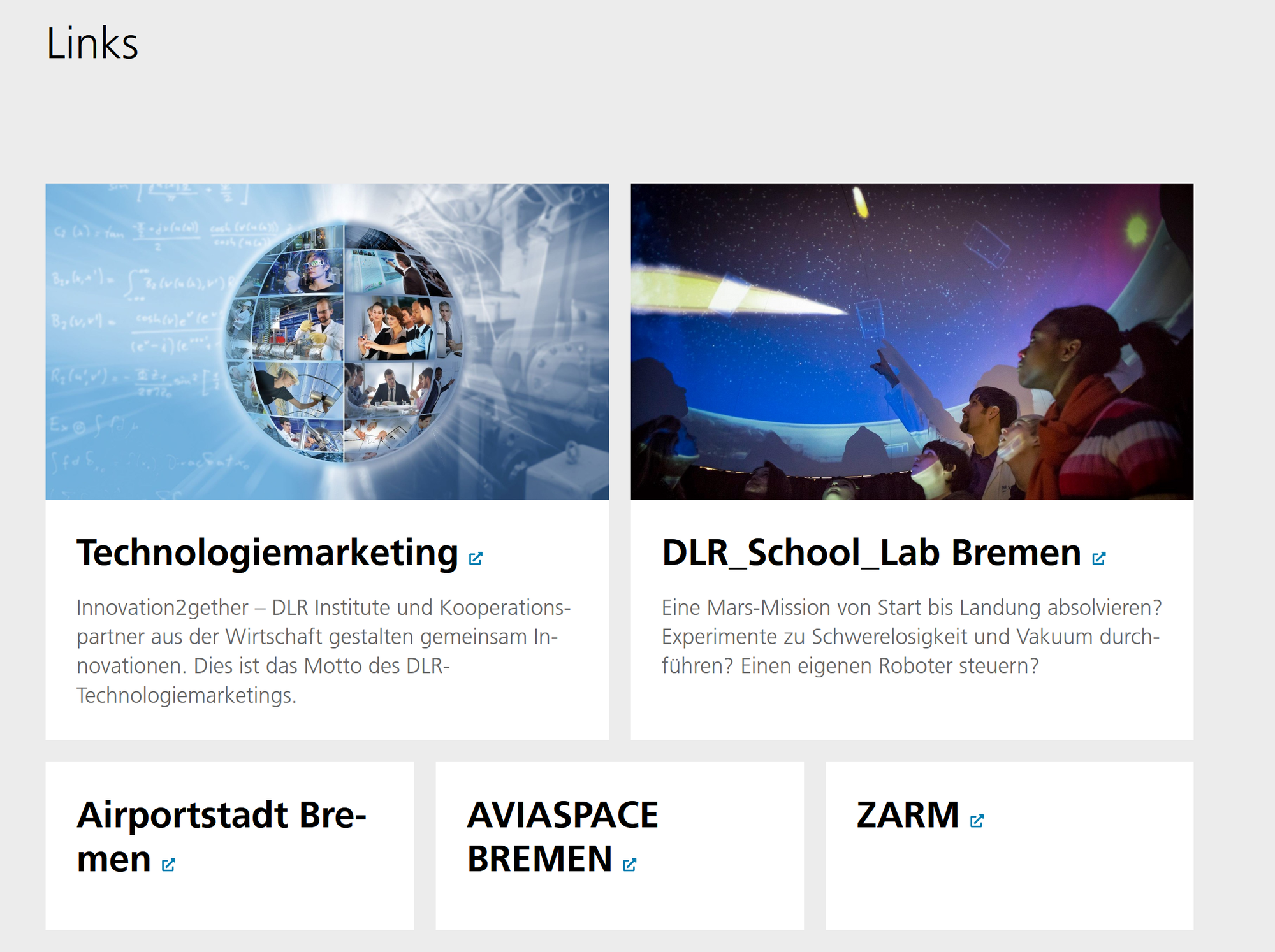Click the word Innovation2gether in the description
The height and width of the screenshot is (952, 1275).
click(162, 608)
